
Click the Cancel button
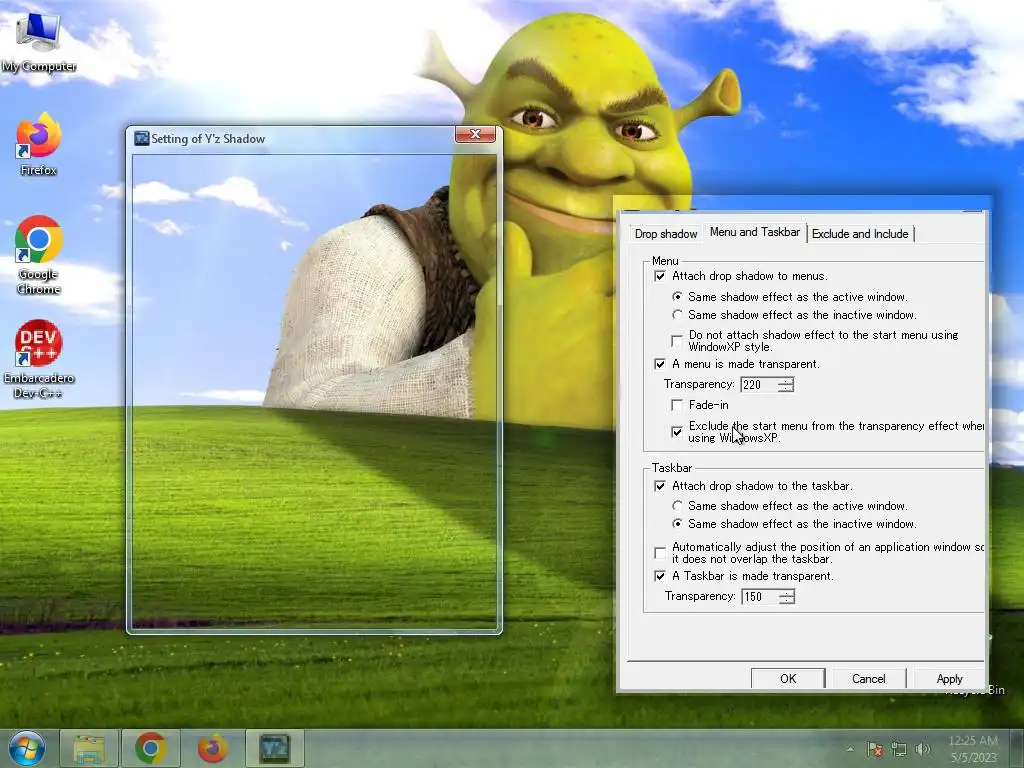tap(869, 679)
